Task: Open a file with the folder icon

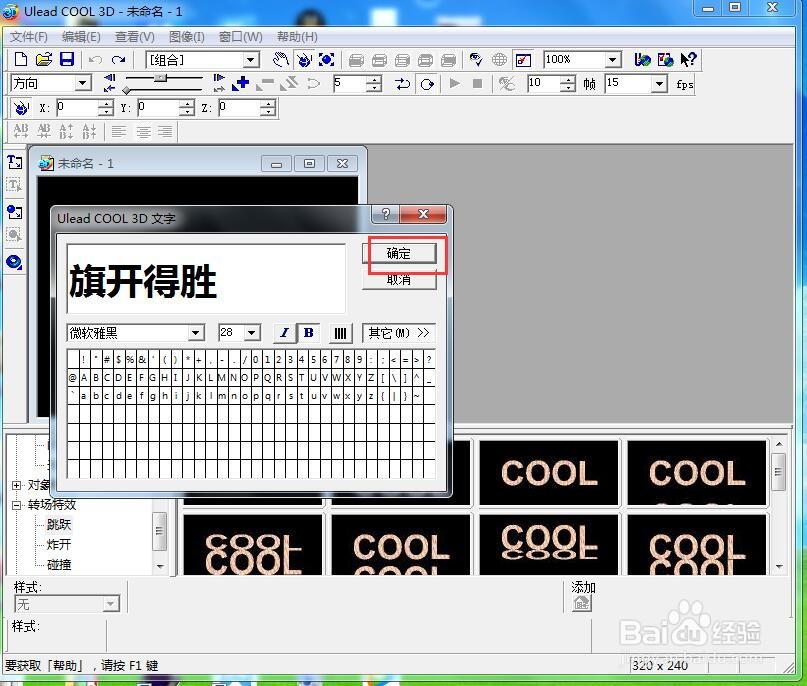Action: (x=44, y=60)
